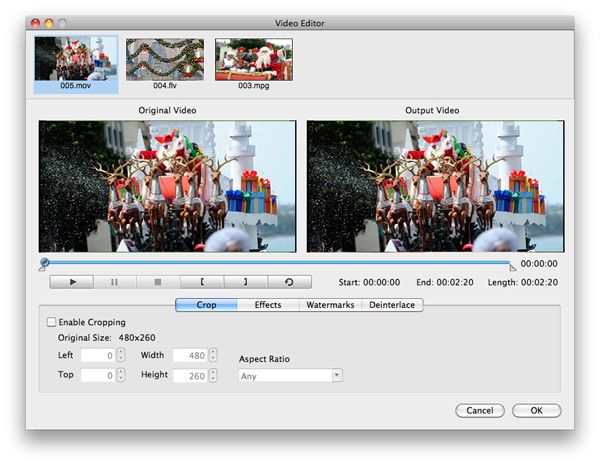Viewport: 600px width, 465px height.
Task: Click the Width field stepper arrows
Action: click(x=213, y=355)
